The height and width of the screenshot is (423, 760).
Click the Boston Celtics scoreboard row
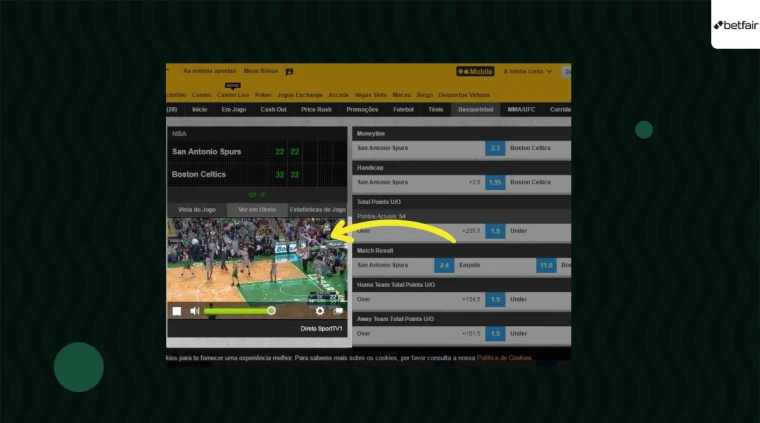click(x=257, y=174)
